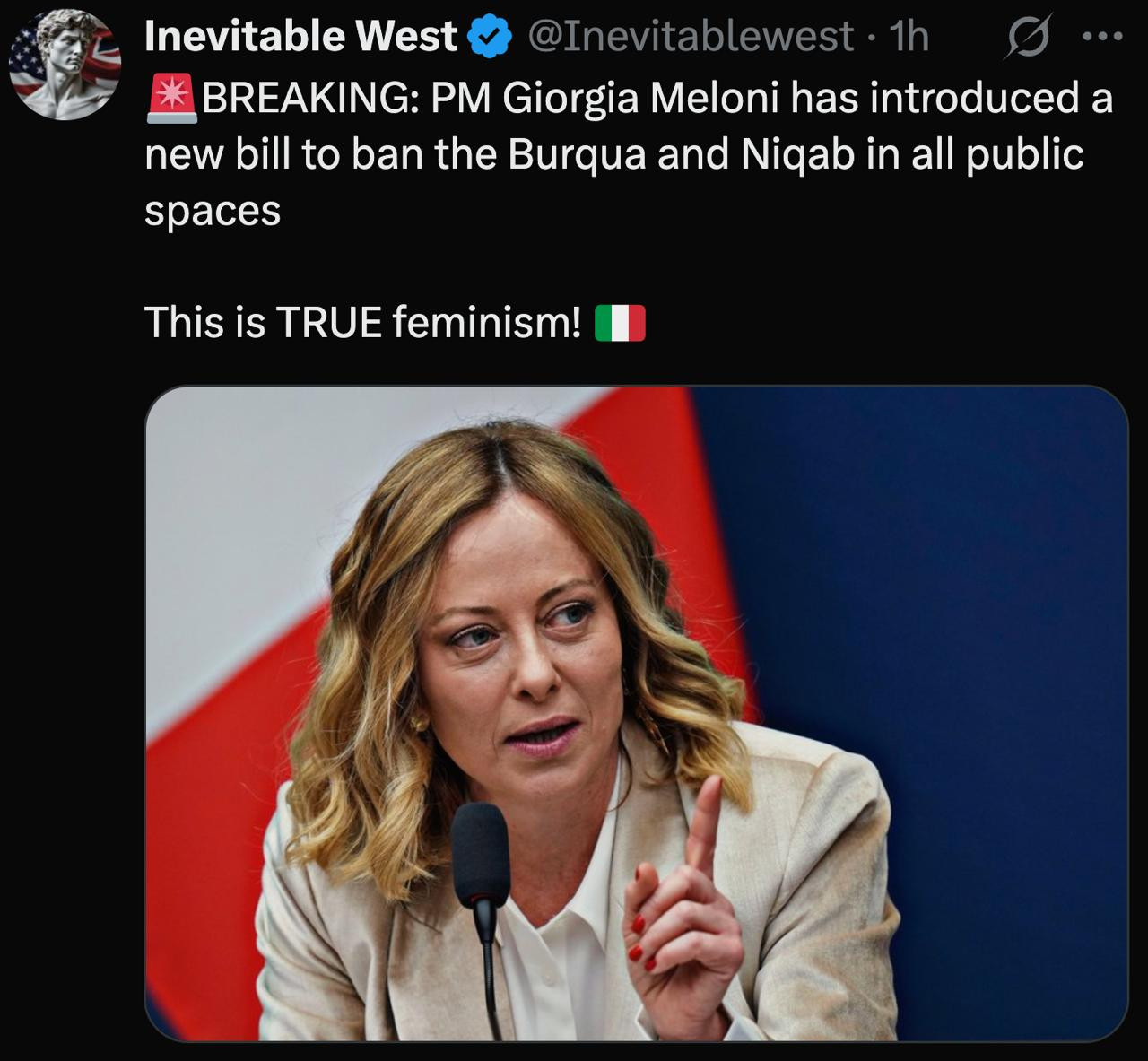The width and height of the screenshot is (1148, 1061).
Task: Click the microphone in the photo
Action: point(480,850)
